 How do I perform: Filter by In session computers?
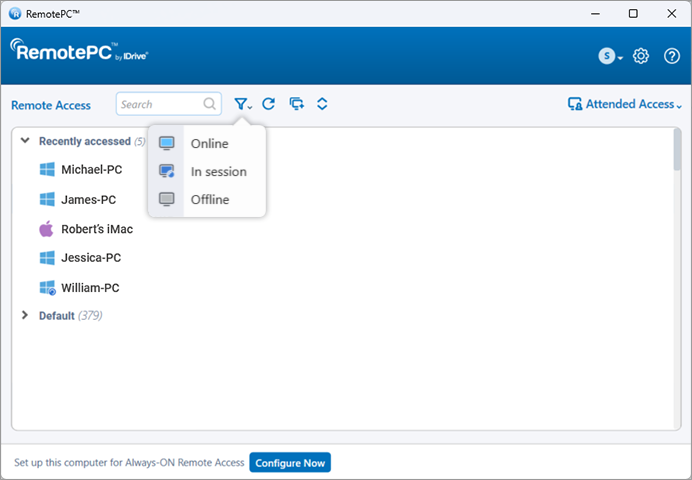click(218, 172)
